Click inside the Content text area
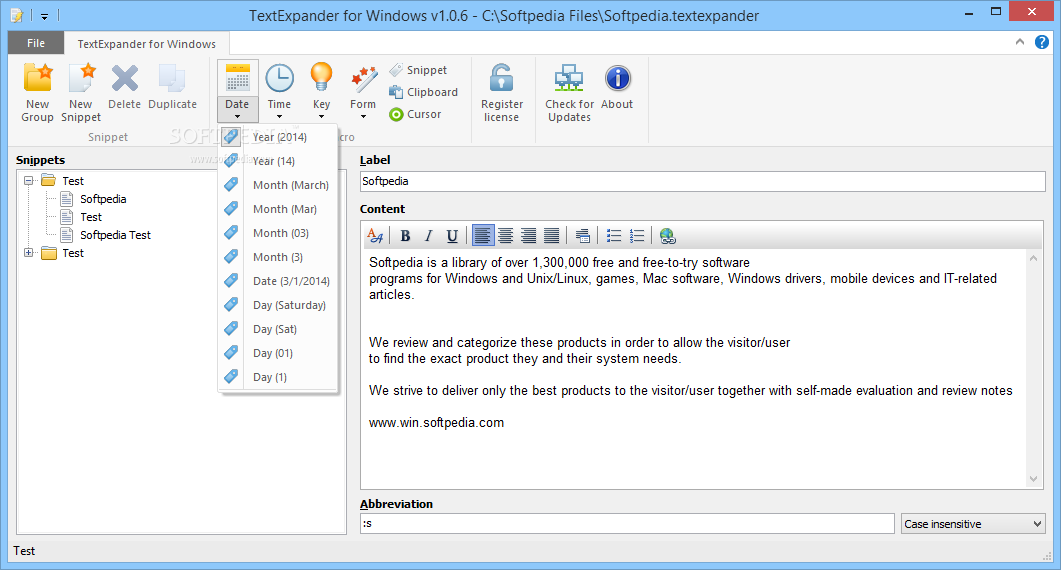Viewport: 1061px width, 570px height. [x=694, y=368]
